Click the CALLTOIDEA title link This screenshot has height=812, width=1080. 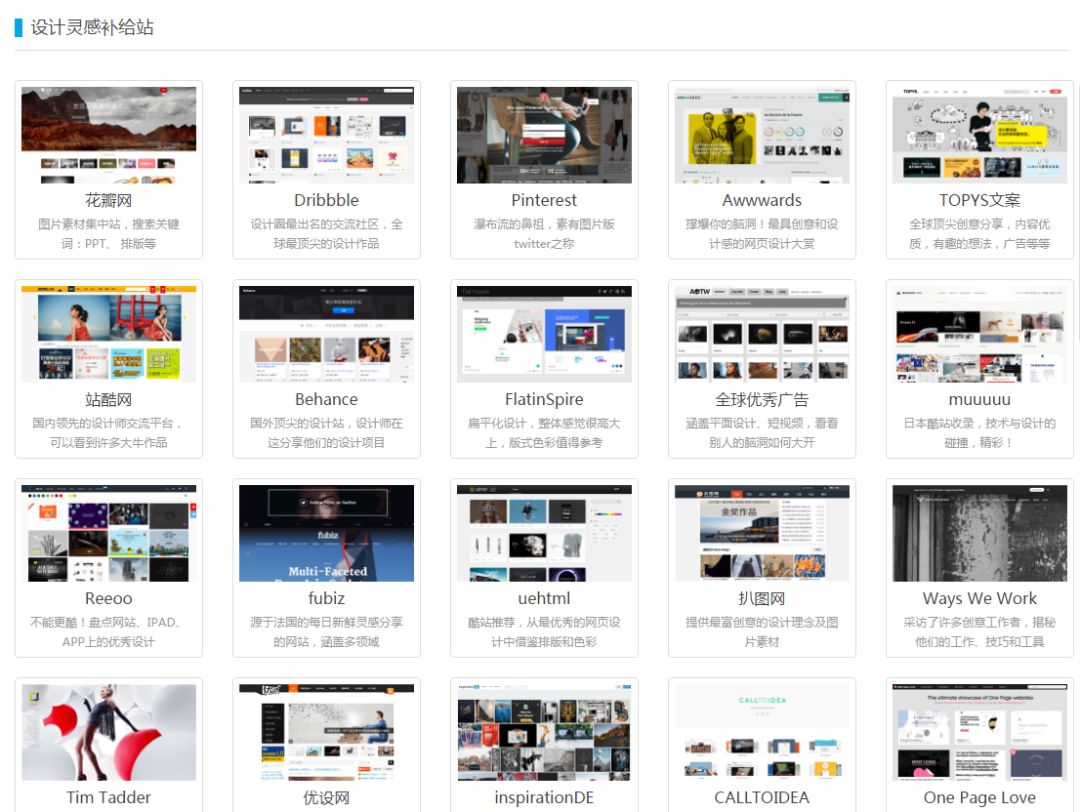click(762, 798)
